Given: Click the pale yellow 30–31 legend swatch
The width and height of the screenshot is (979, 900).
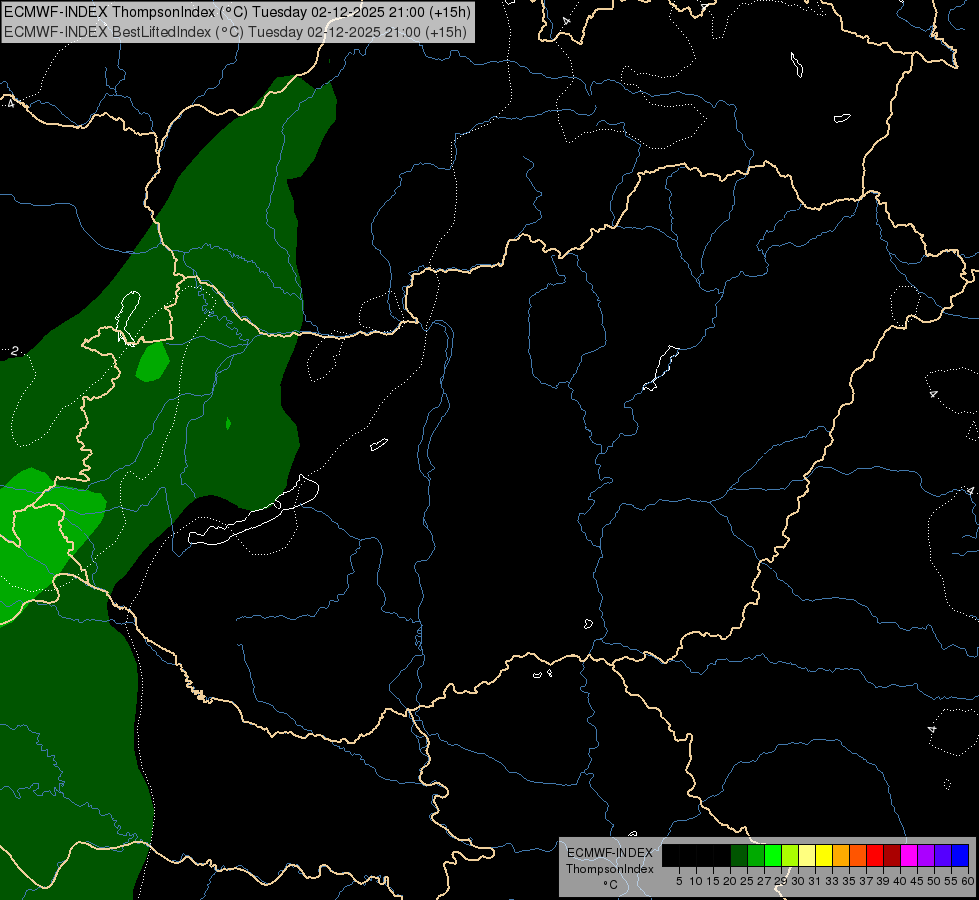Looking at the screenshot, I should tap(807, 855).
